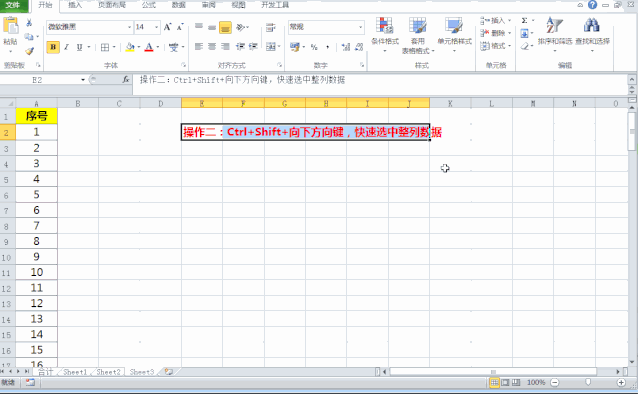
Task: Click the yellow fill color bucket
Action: 130,47
